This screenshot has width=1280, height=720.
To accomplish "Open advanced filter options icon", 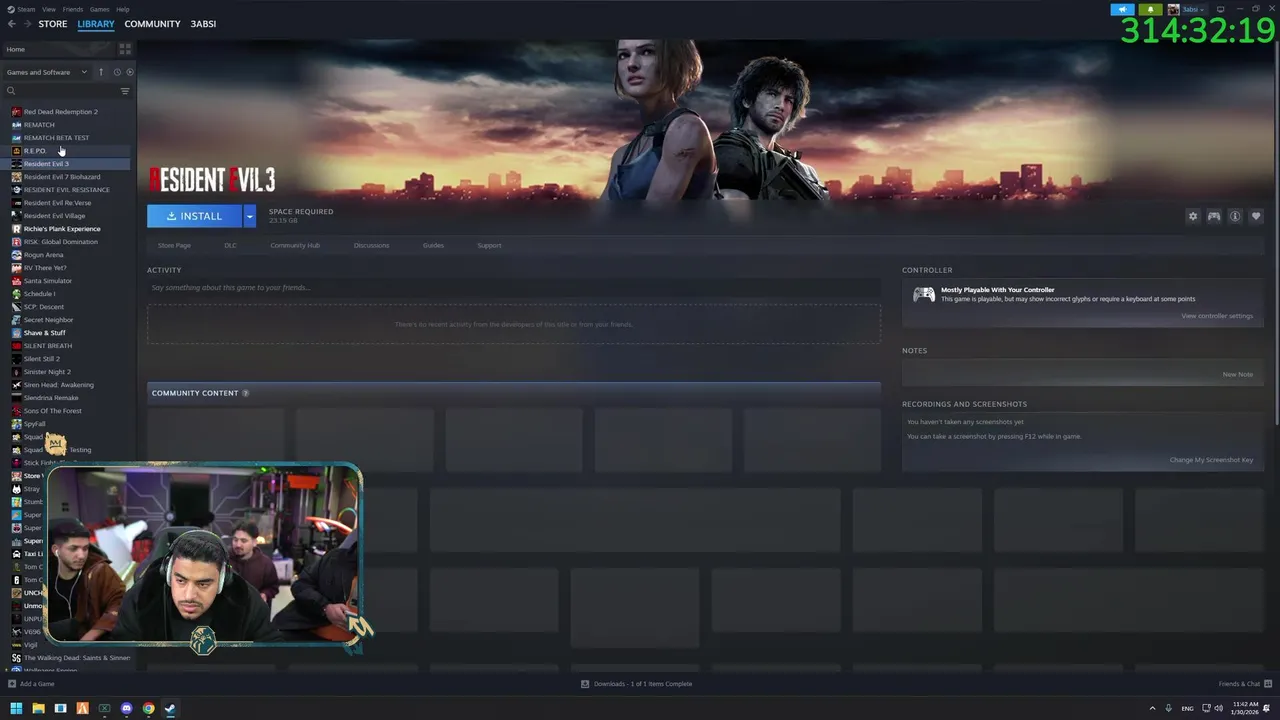I will click(125, 91).
